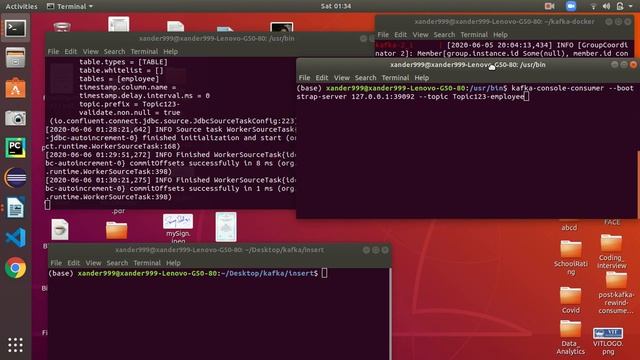Open Edit menu in the kafka-docker terminal

click(x=400, y=35)
